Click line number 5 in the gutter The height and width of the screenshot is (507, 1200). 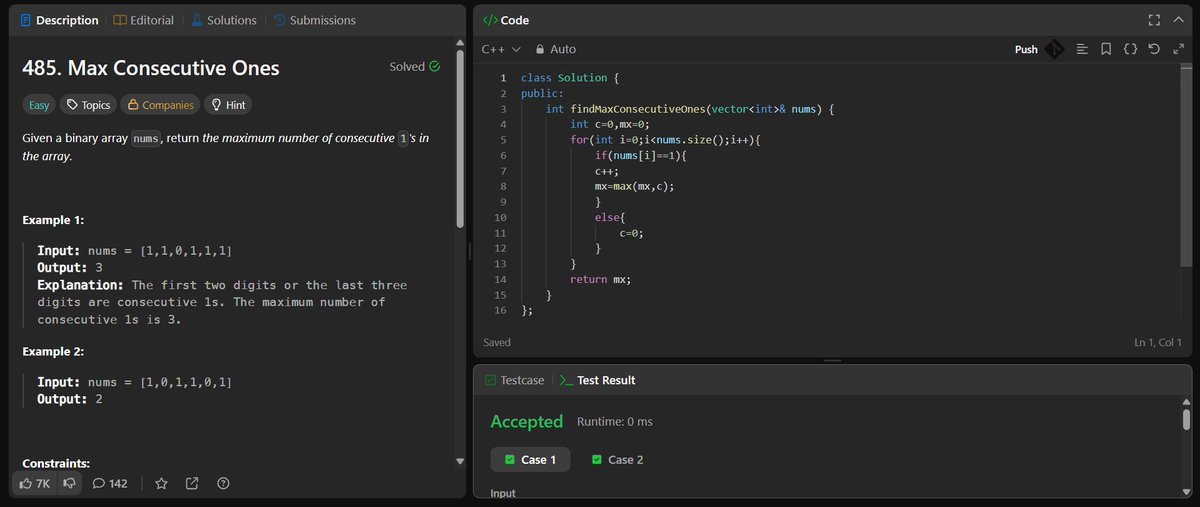pyautogui.click(x=502, y=140)
